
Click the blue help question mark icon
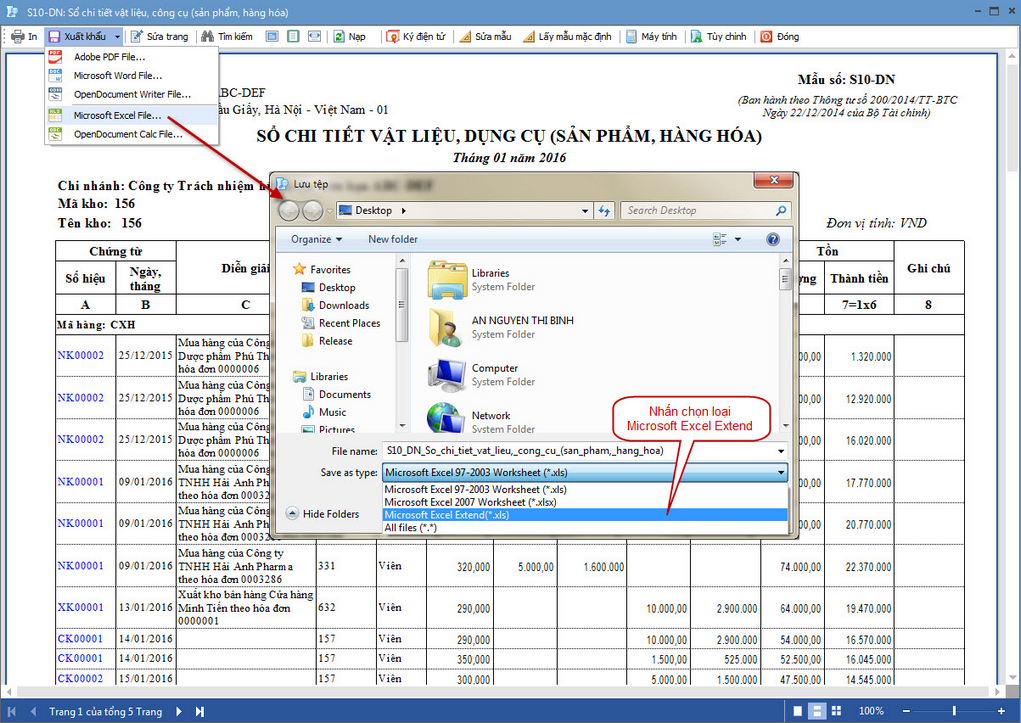(x=773, y=239)
